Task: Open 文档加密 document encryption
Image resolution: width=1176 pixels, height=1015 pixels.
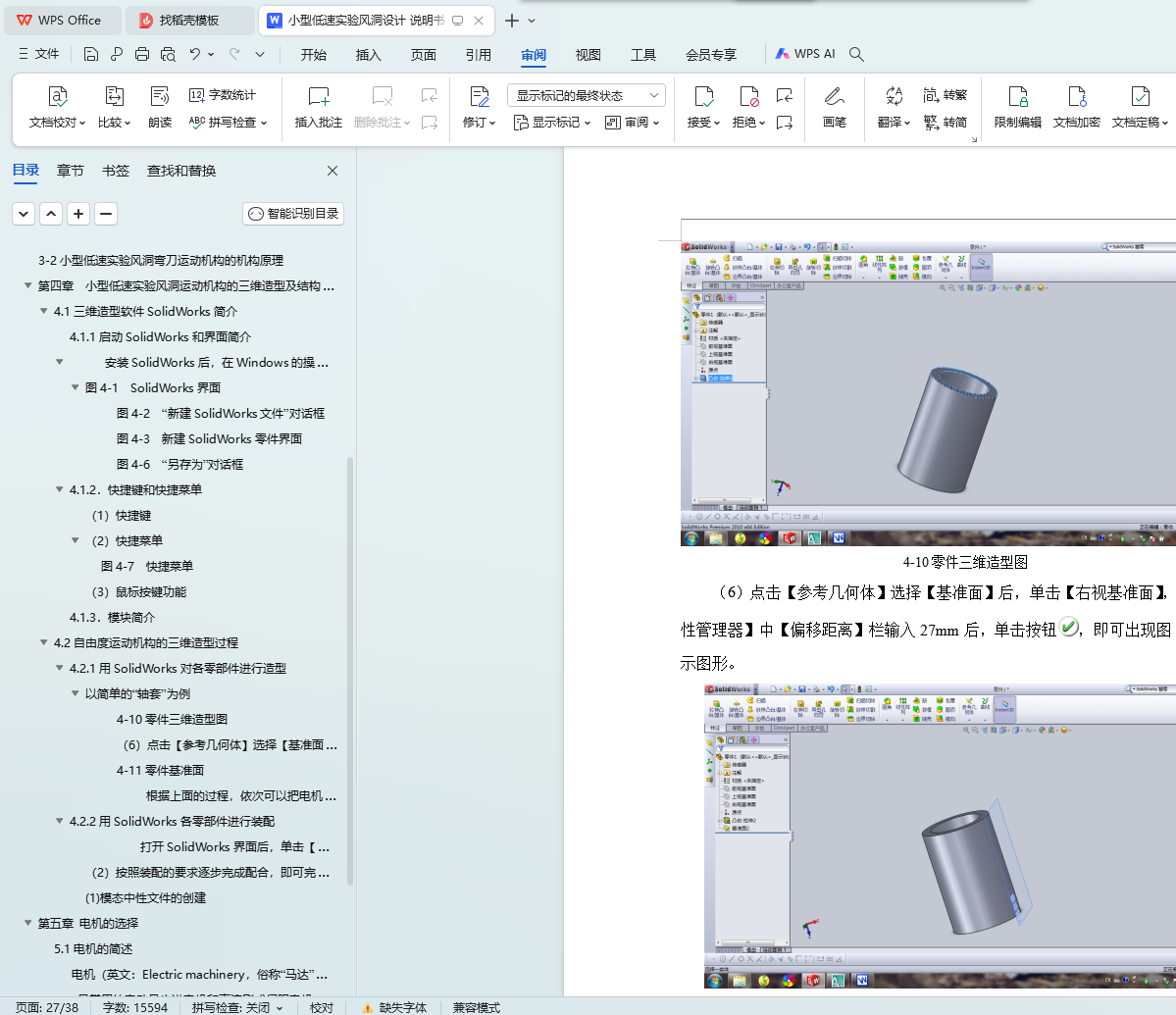Action: (x=1076, y=107)
